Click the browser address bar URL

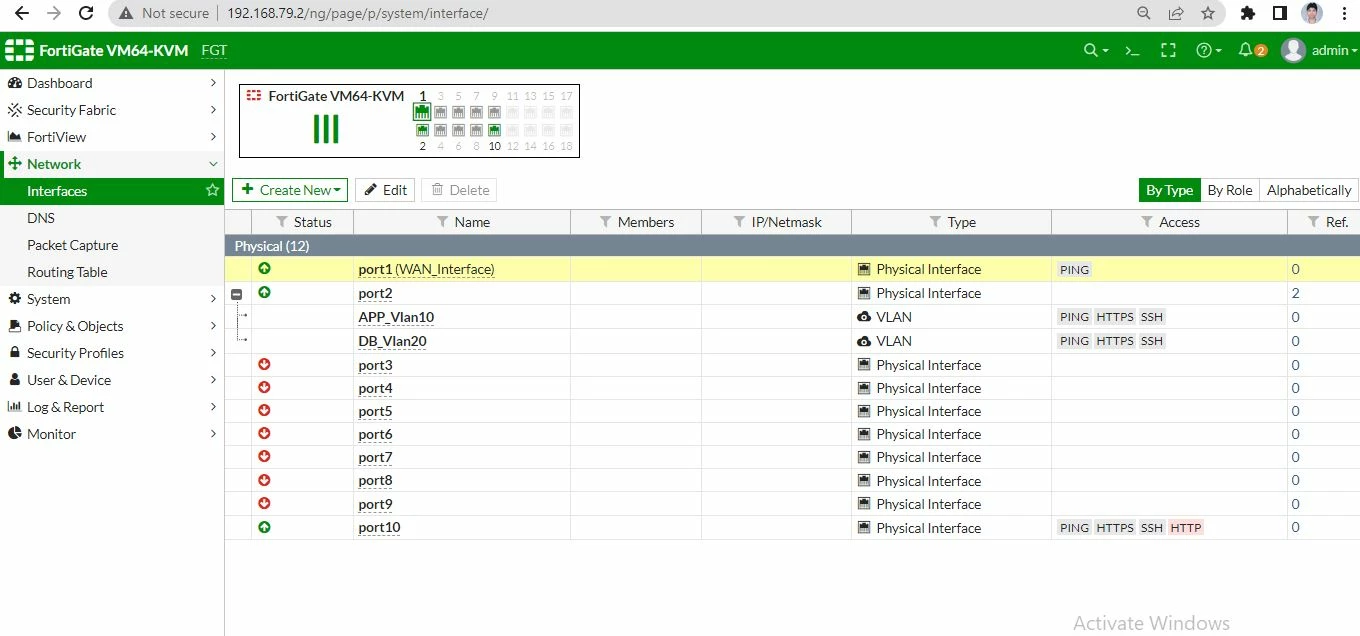358,13
